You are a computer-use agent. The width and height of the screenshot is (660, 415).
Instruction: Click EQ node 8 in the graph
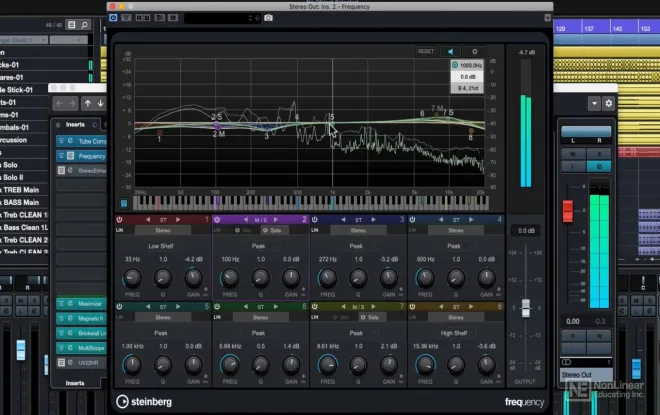click(x=471, y=131)
